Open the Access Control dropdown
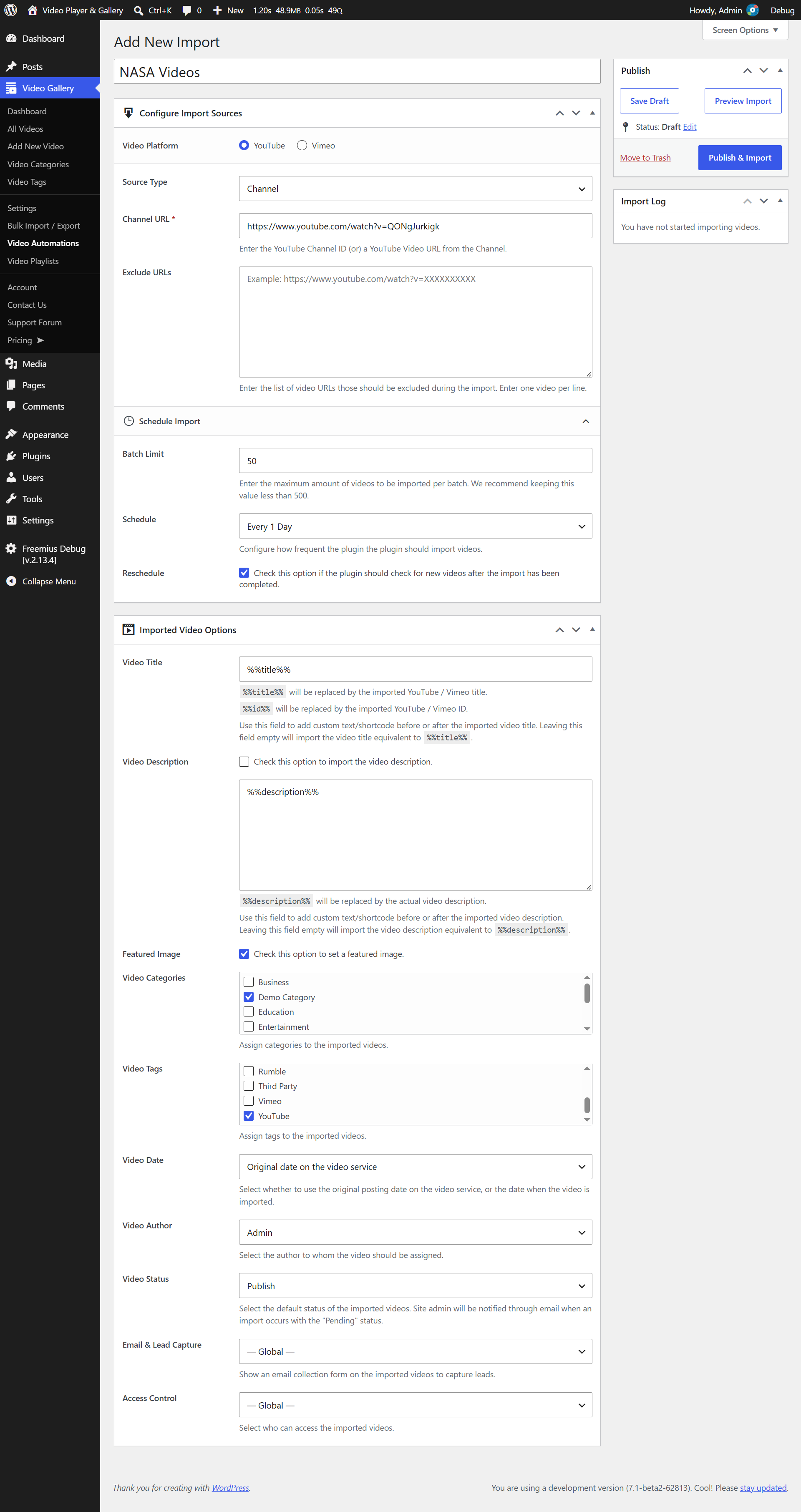This screenshot has height=1512, width=801. tap(416, 1404)
